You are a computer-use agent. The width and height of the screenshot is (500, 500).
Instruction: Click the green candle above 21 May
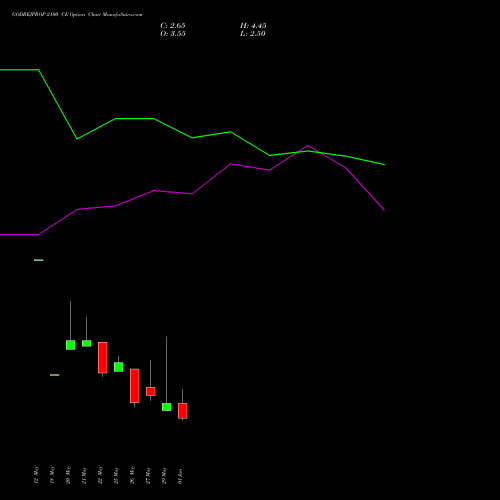[86, 343]
